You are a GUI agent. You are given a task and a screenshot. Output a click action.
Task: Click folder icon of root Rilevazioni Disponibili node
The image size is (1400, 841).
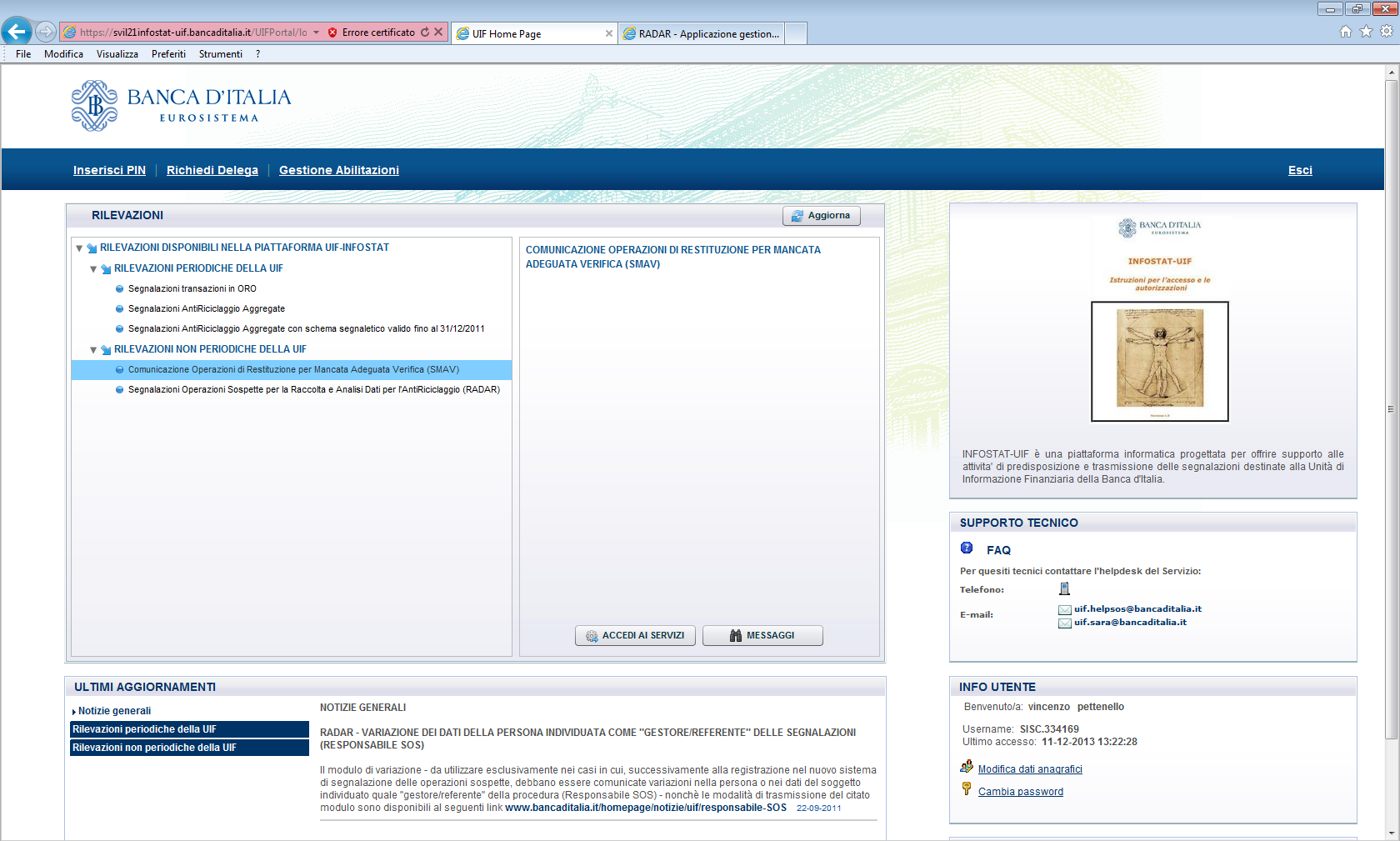click(x=92, y=248)
